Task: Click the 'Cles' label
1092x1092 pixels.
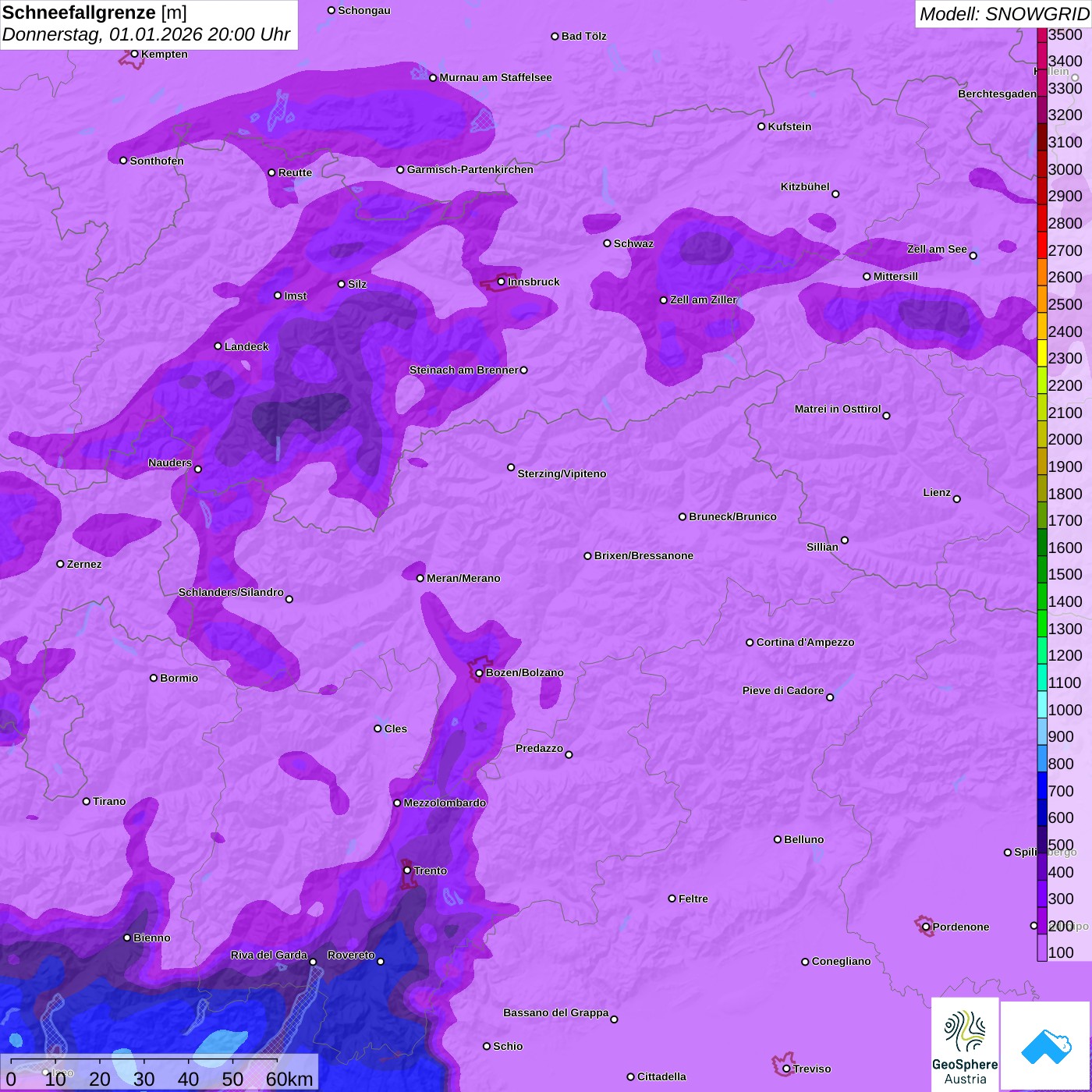Action: click(x=395, y=729)
